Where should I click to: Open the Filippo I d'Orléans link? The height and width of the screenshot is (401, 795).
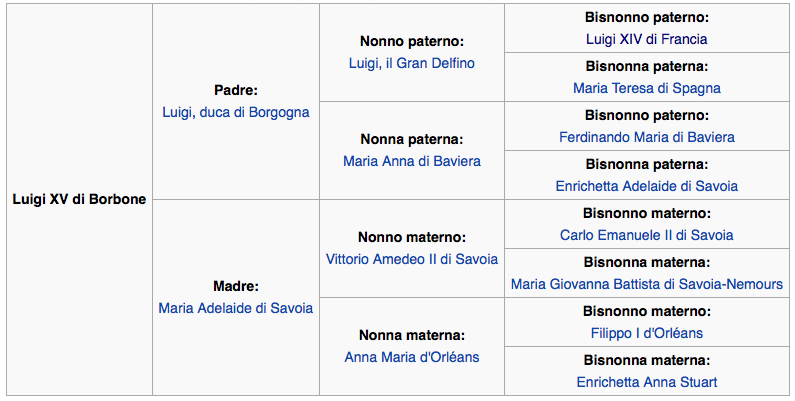(x=646, y=333)
